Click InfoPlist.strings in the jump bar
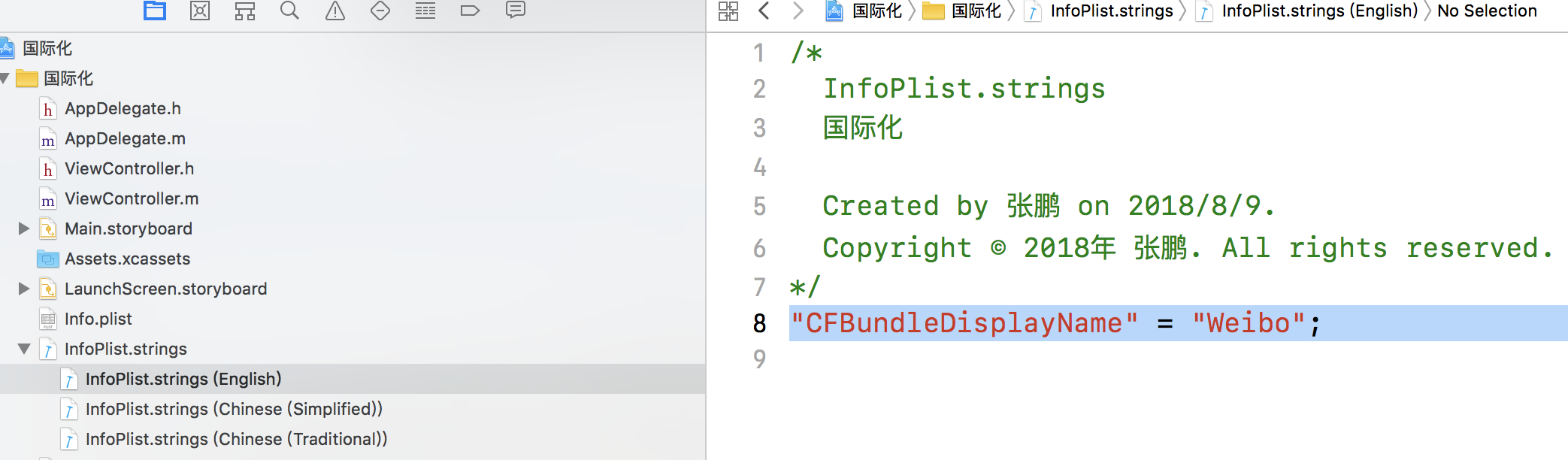This screenshot has width=1568, height=460. (x=1100, y=11)
